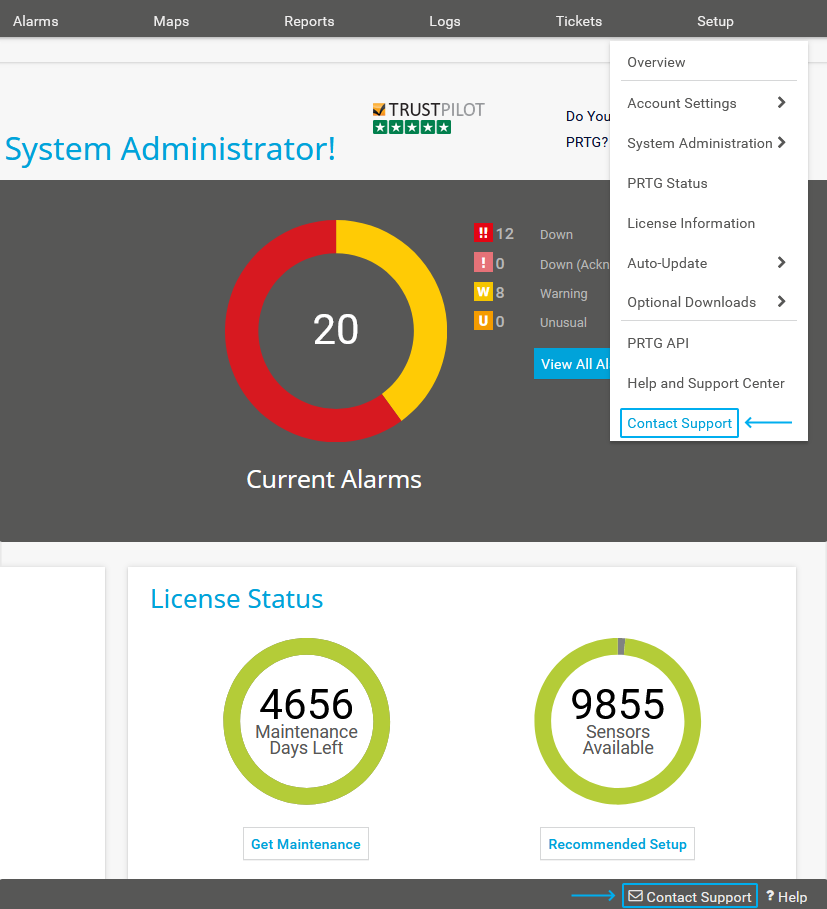Click the Get Maintenance button

[x=306, y=844]
